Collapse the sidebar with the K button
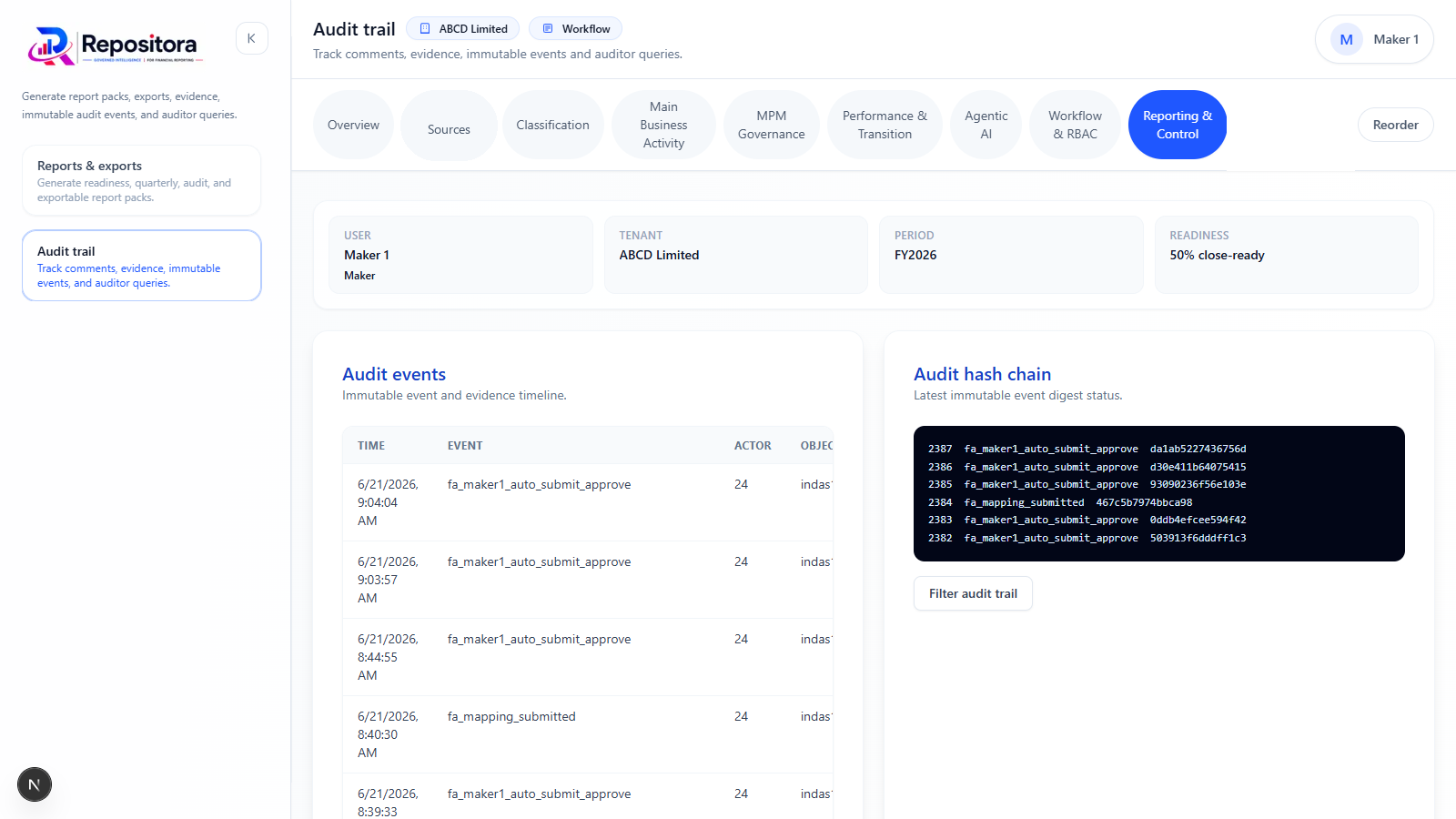The height and width of the screenshot is (819, 1456). (x=252, y=38)
